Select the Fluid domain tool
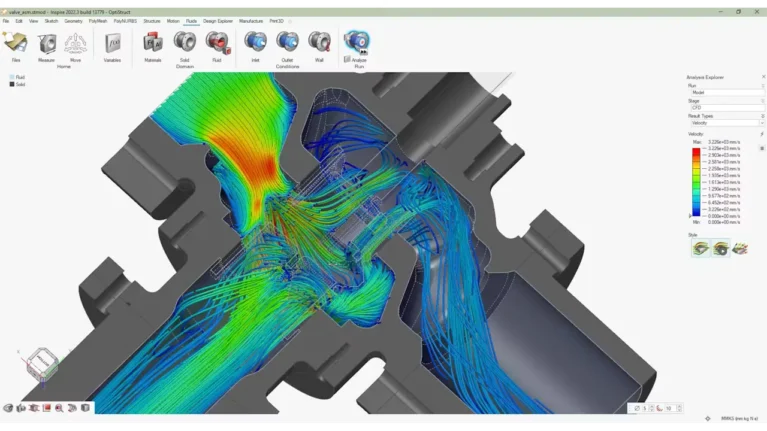The image size is (767, 431). click(217, 45)
